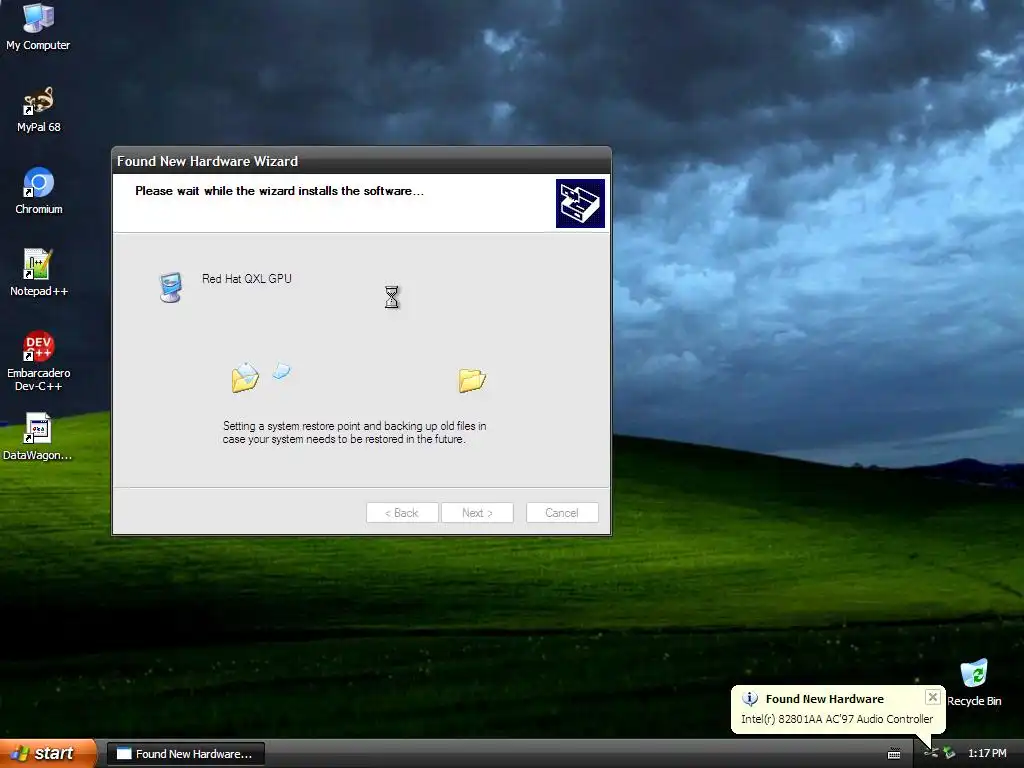The image size is (1024, 768).
Task: Click the 'Found New Hardware' balloon title
Action: pos(824,699)
